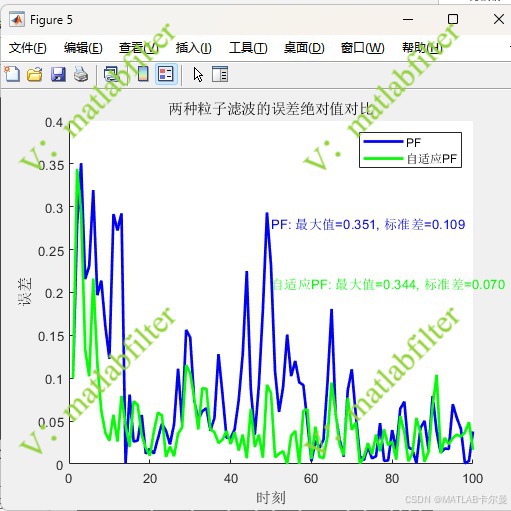
Task: Open the 桌面(D) menu
Action: 304,48
